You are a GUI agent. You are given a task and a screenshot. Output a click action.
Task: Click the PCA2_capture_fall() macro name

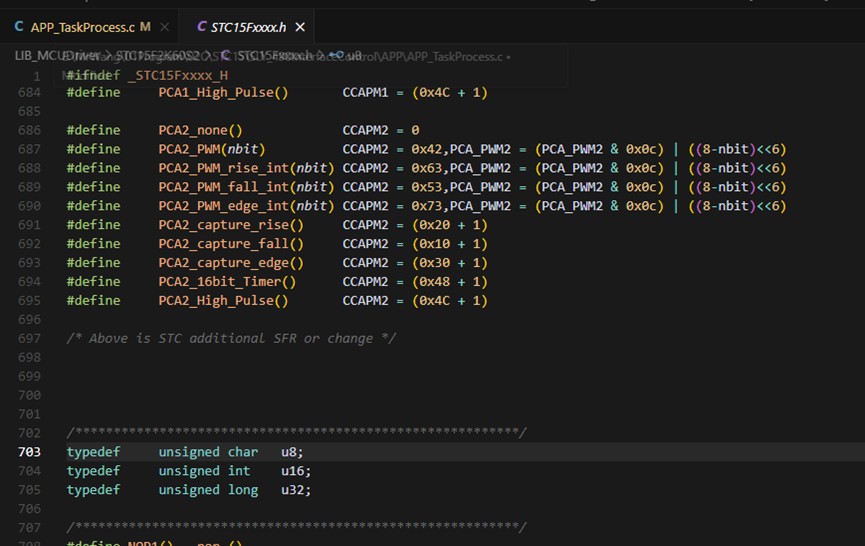(x=231, y=244)
